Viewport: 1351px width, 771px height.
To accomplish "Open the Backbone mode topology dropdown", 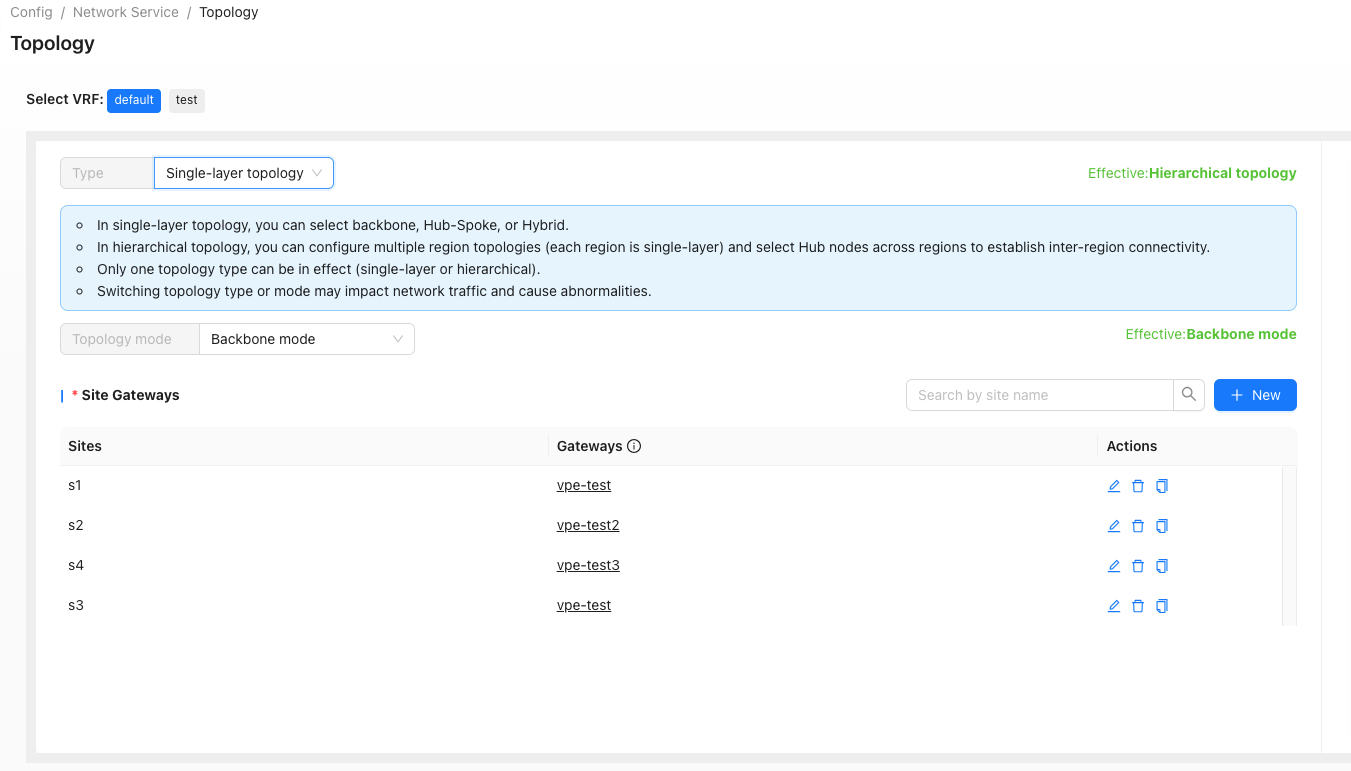I will [x=307, y=339].
